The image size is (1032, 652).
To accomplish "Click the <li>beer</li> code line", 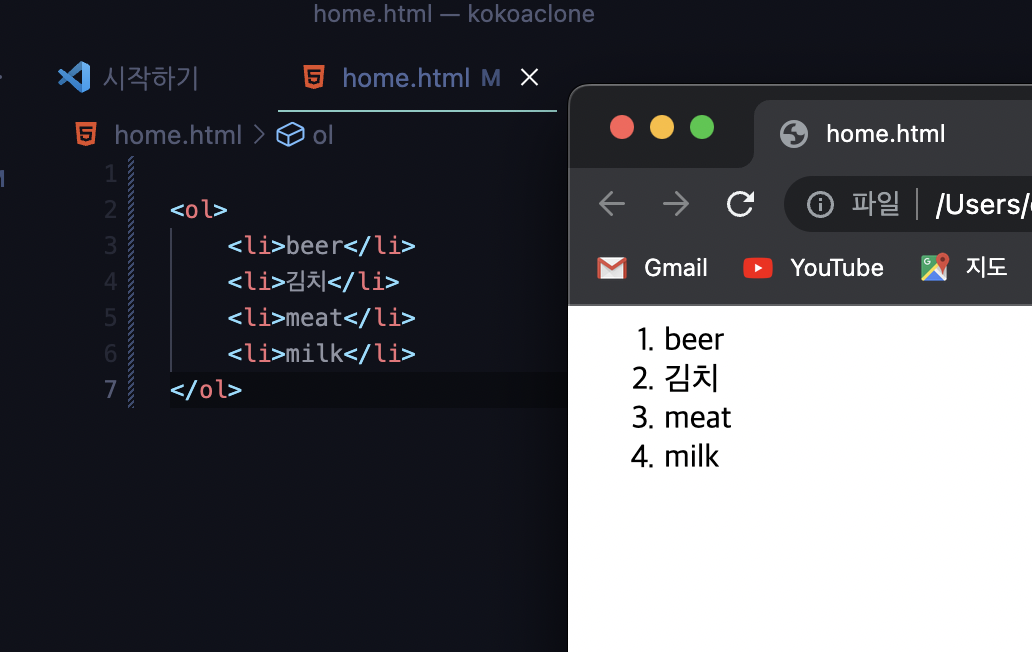I will 321,246.
